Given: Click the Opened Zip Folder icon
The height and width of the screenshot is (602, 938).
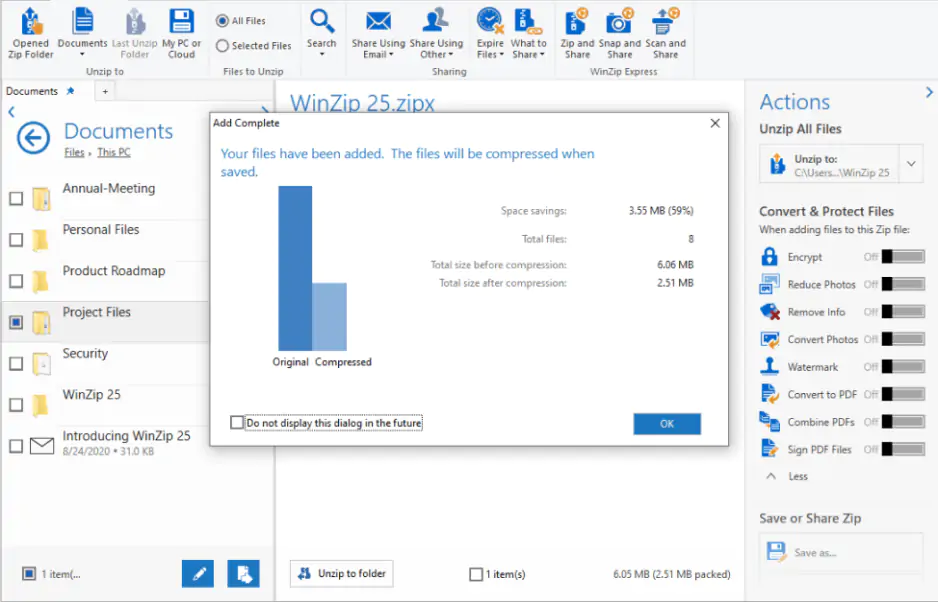Looking at the screenshot, I should pos(31,22).
